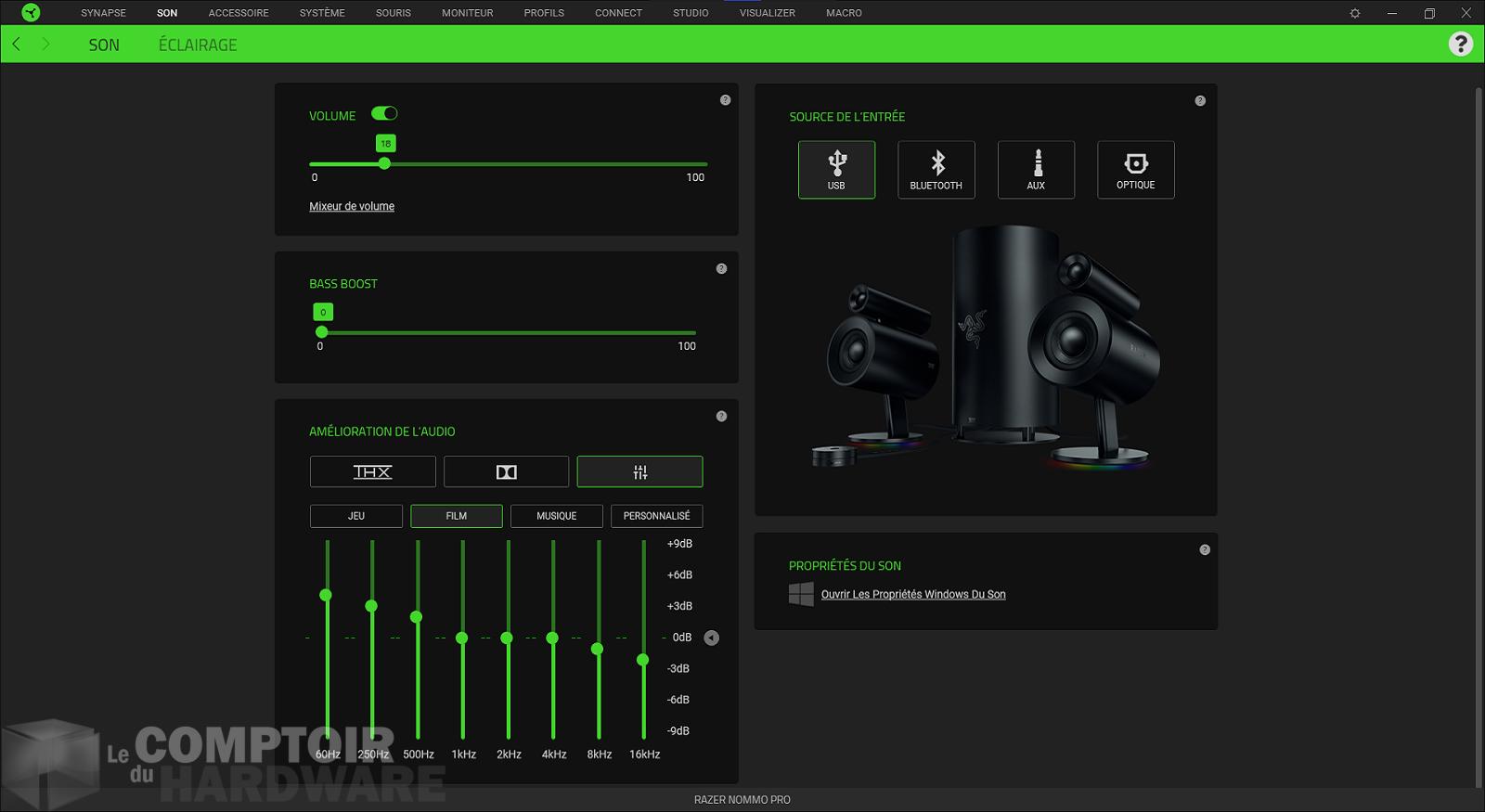Click the equalizer reset arrow at 0dB

[x=712, y=638]
